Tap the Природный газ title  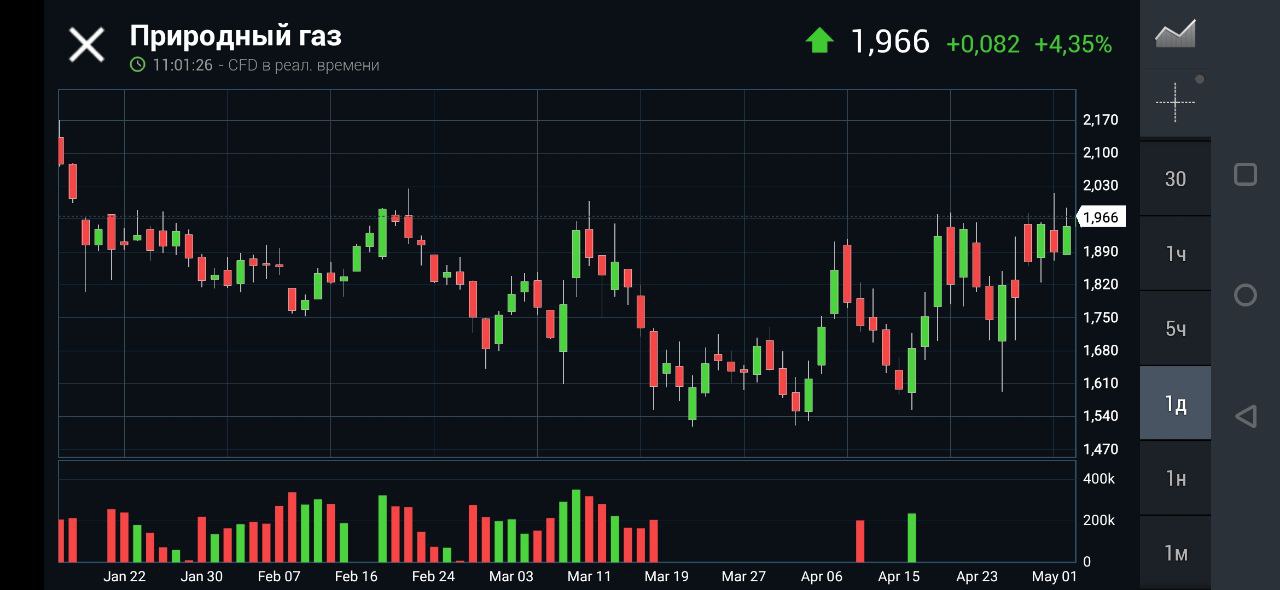pos(236,36)
